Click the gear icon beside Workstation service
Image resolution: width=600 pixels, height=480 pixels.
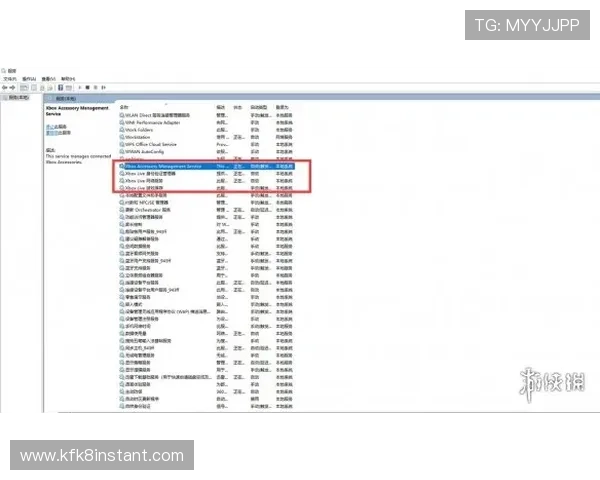pos(121,136)
